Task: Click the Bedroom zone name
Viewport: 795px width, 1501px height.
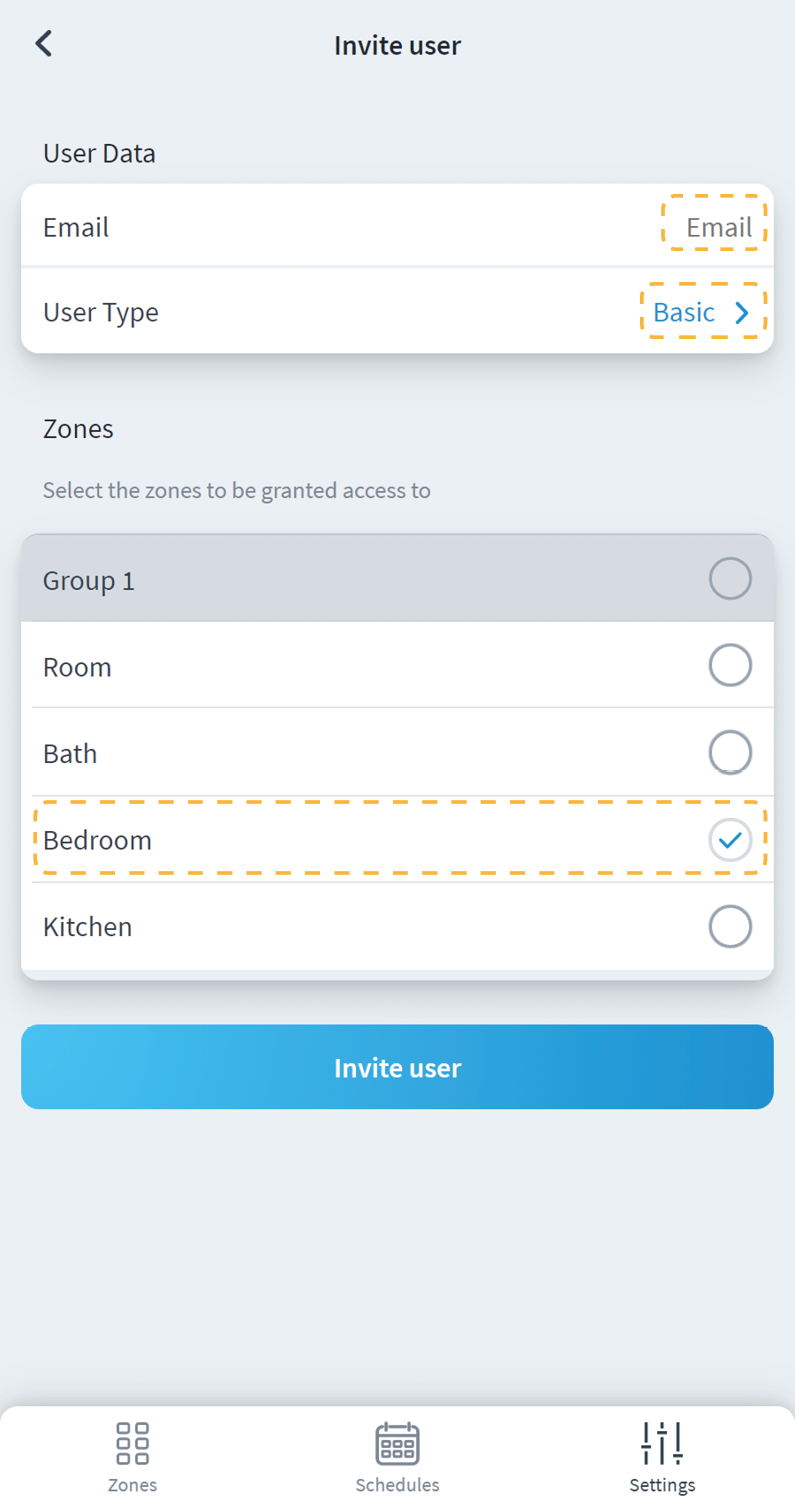Action: pos(98,840)
